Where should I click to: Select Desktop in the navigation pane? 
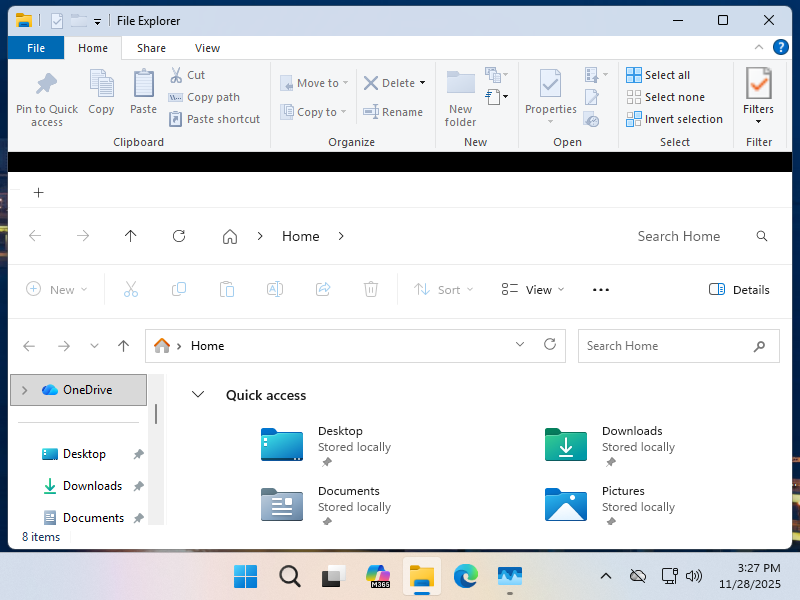click(x=84, y=454)
